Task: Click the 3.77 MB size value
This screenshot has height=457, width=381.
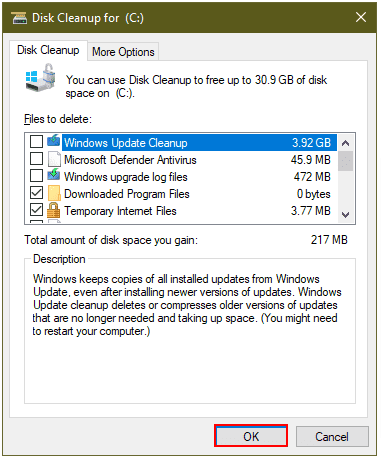Action: tap(311, 211)
